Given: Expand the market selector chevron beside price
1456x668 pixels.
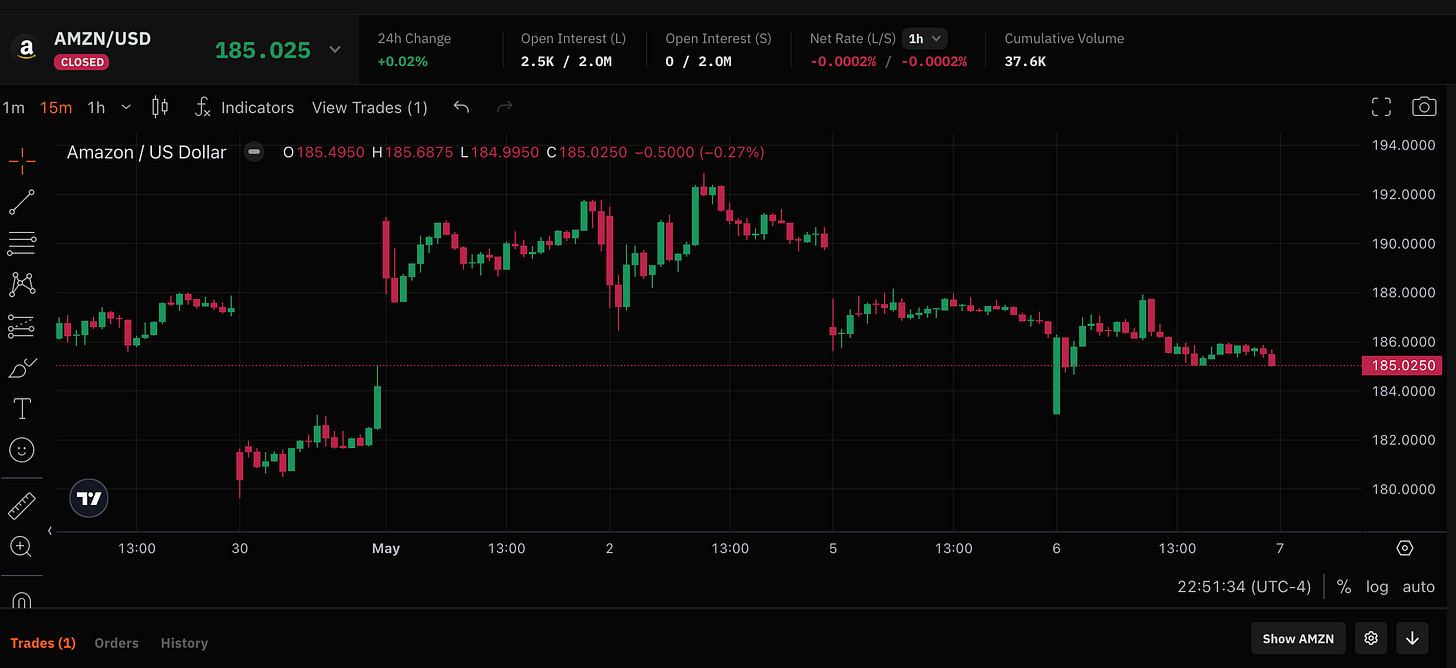Looking at the screenshot, I should pos(335,49).
